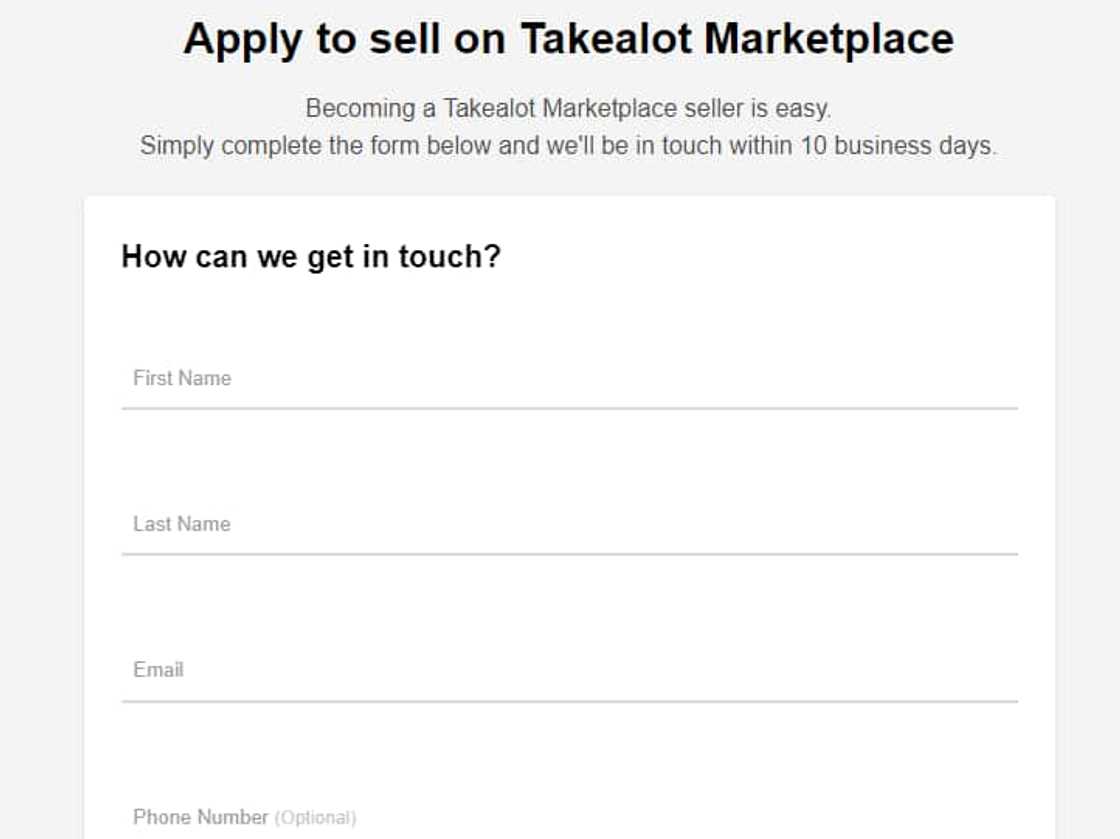Click 'Becoming a Takealot Marketplace seller is easy' text

568,108
